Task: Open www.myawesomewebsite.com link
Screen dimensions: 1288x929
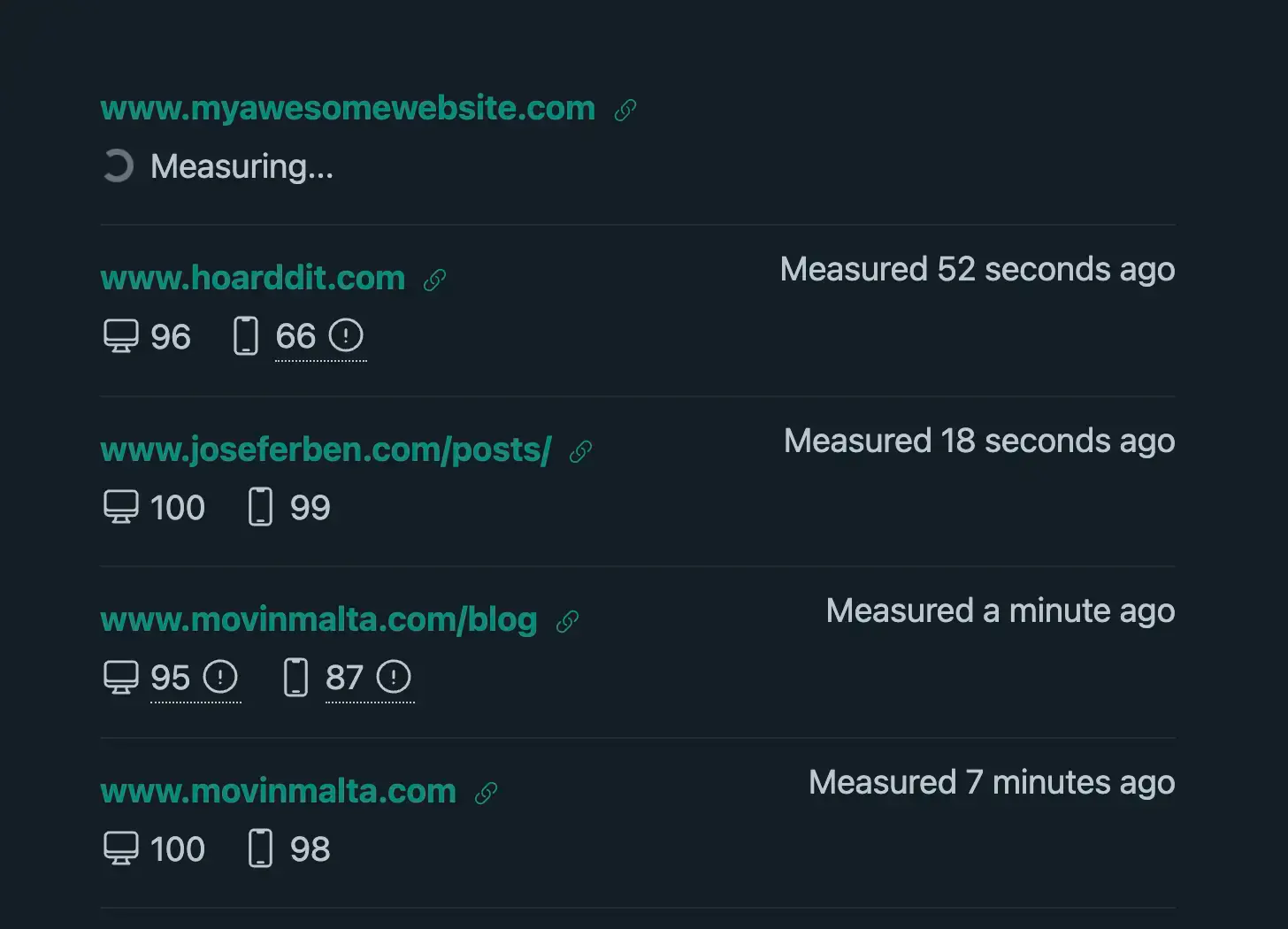Action: pos(348,108)
